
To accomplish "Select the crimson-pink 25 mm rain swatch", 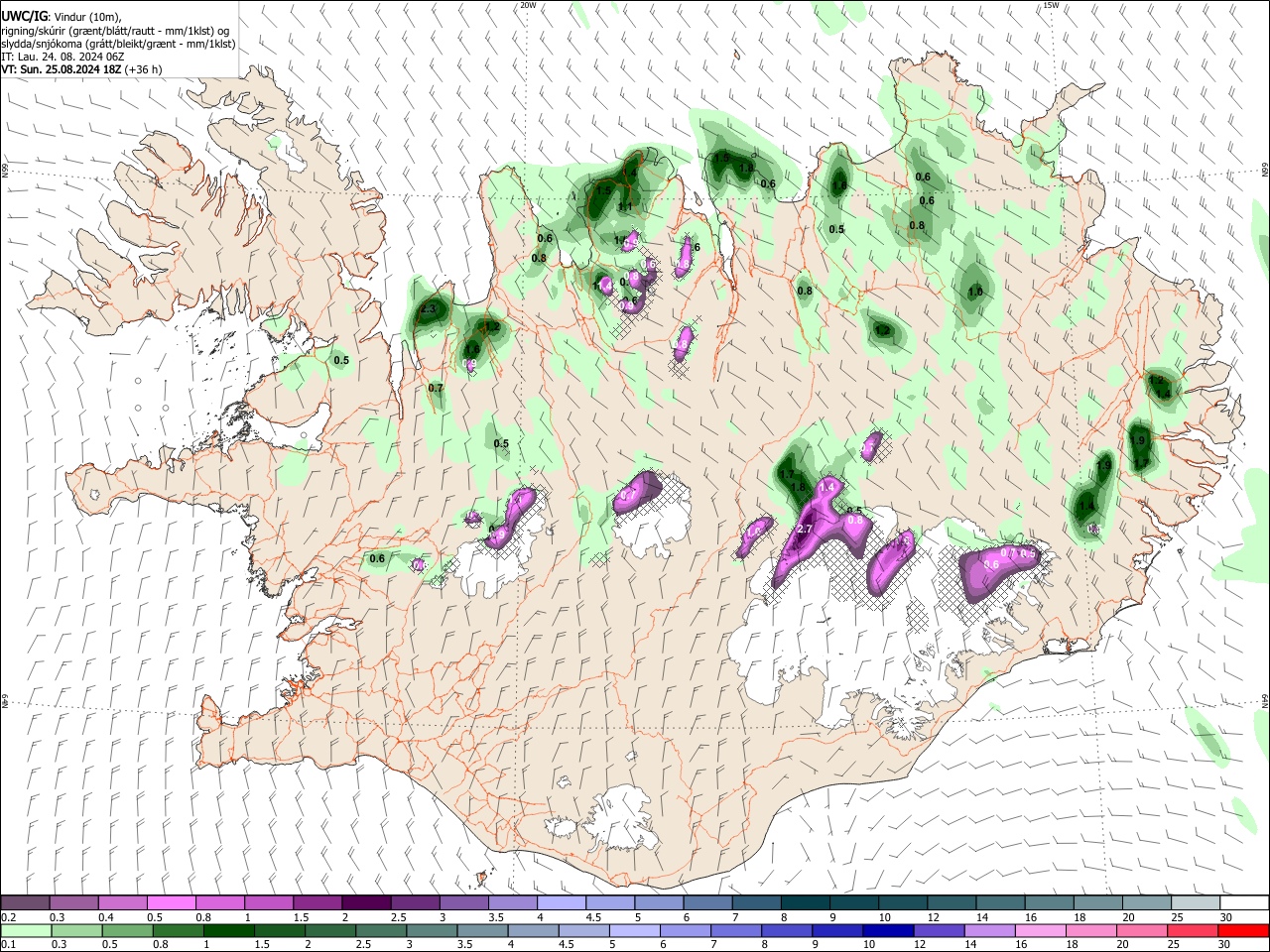I will click(1194, 930).
